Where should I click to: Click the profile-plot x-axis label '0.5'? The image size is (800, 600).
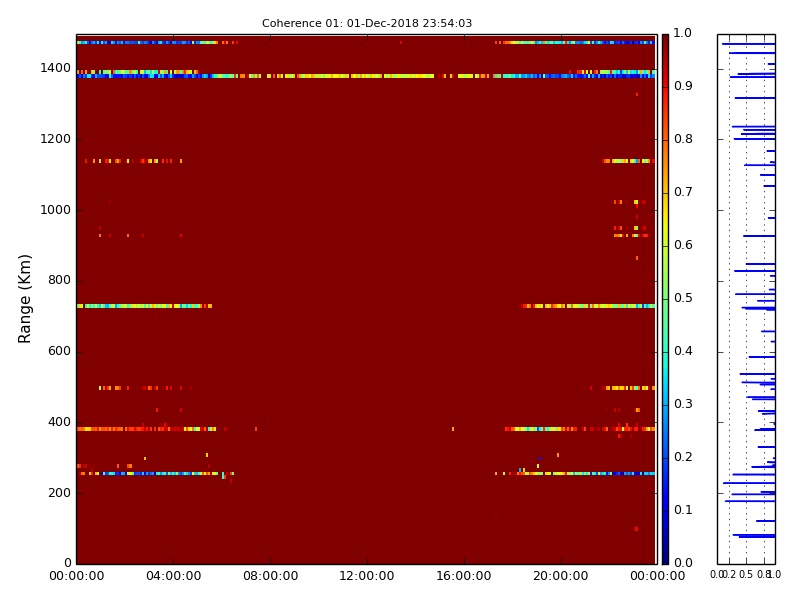[x=746, y=574]
